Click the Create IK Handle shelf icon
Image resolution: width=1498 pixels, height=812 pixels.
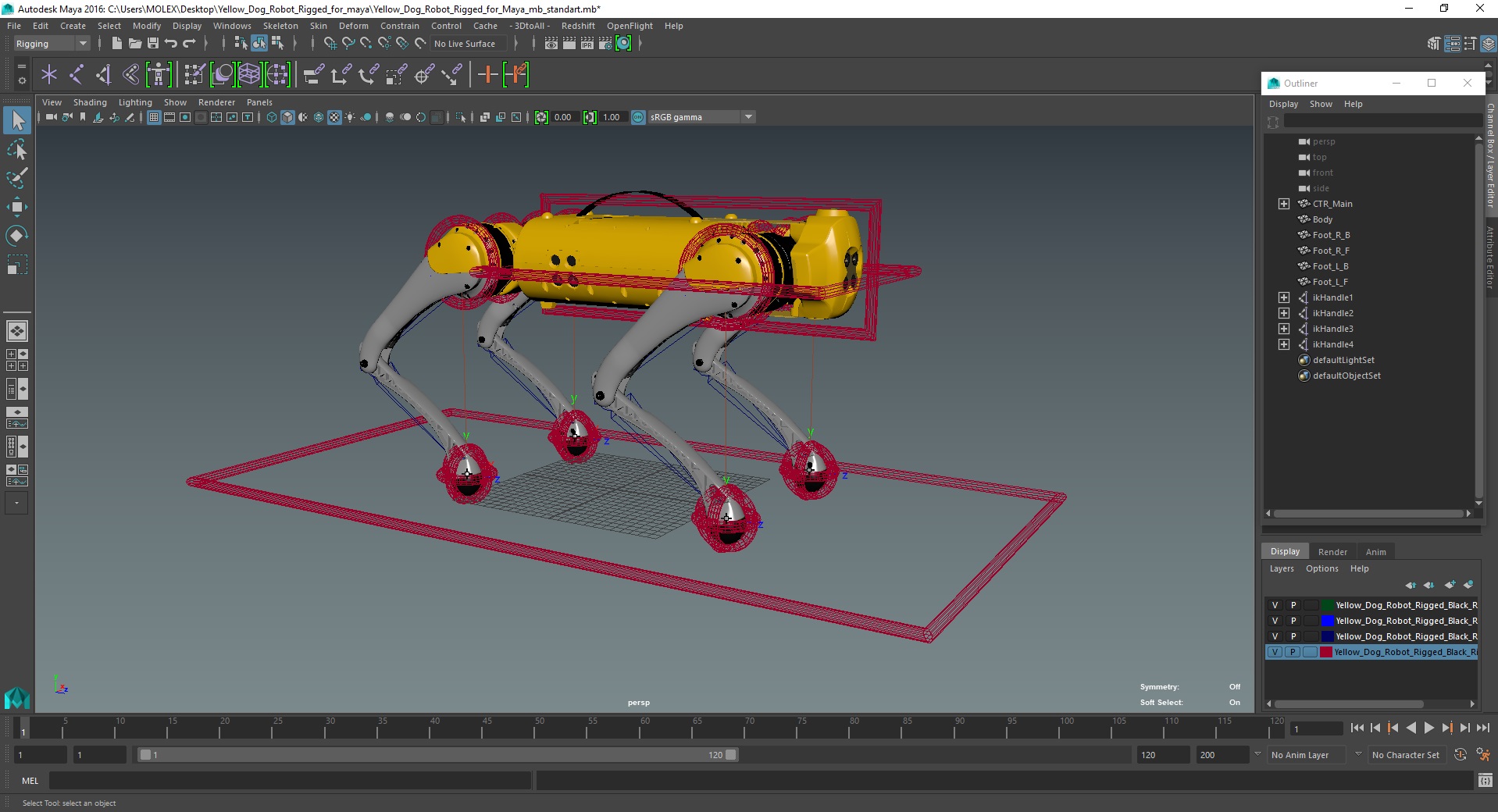click(104, 75)
